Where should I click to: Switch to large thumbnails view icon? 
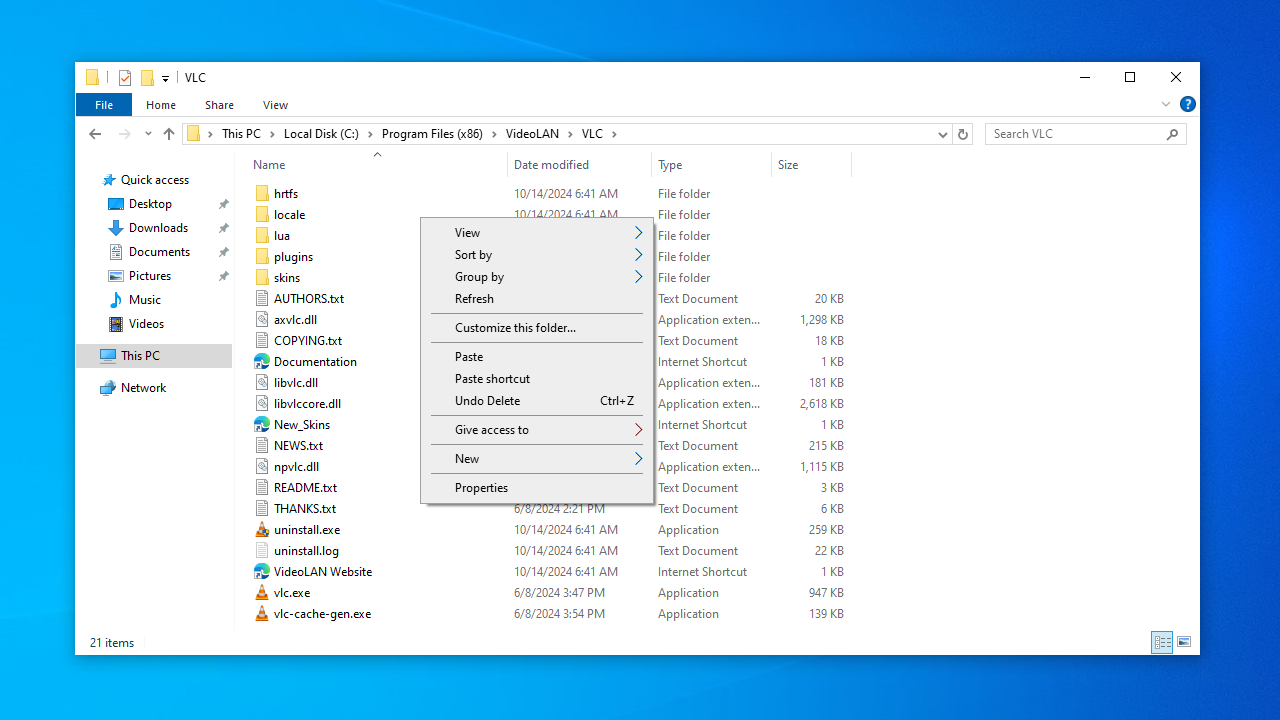pyautogui.click(x=1184, y=642)
